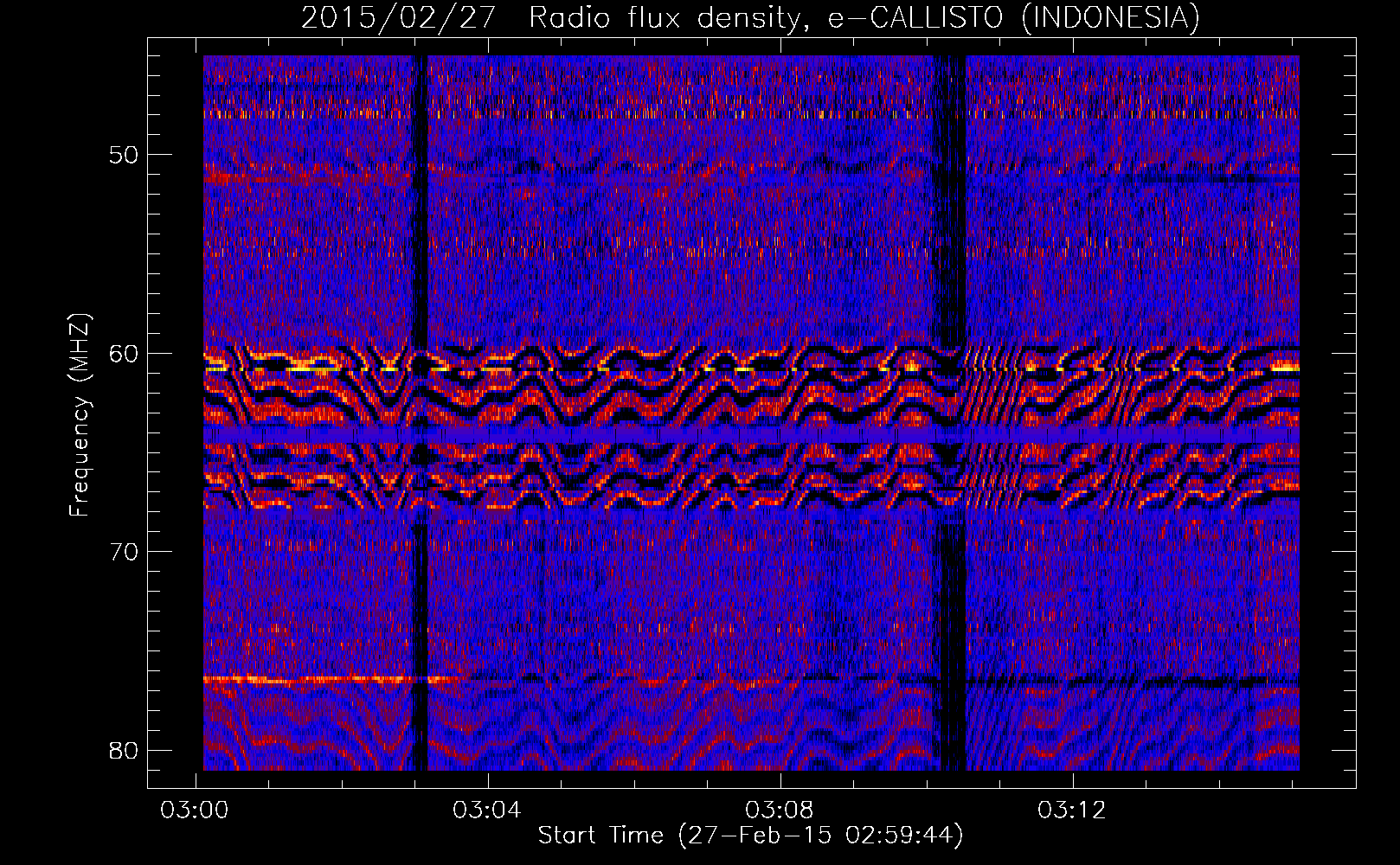Click the "Start Time (27-Feb-15 02:59:44)" axis label

[750, 836]
